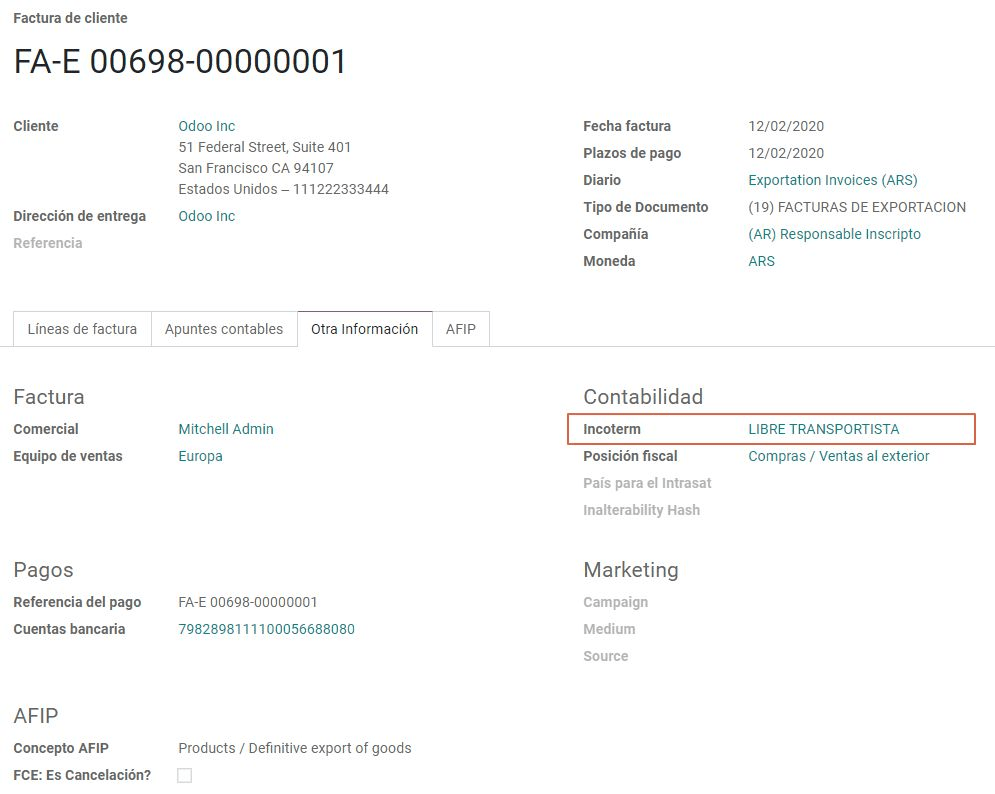This screenshot has width=995, height=794.
Task: Open the AFIP tab
Action: coord(461,329)
